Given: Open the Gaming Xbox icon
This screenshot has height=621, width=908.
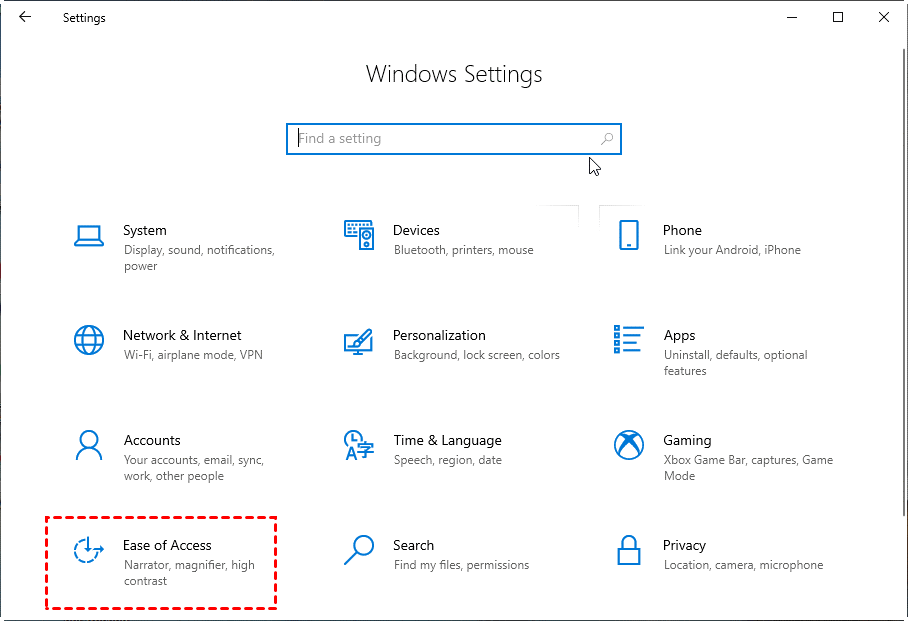Looking at the screenshot, I should [628, 445].
